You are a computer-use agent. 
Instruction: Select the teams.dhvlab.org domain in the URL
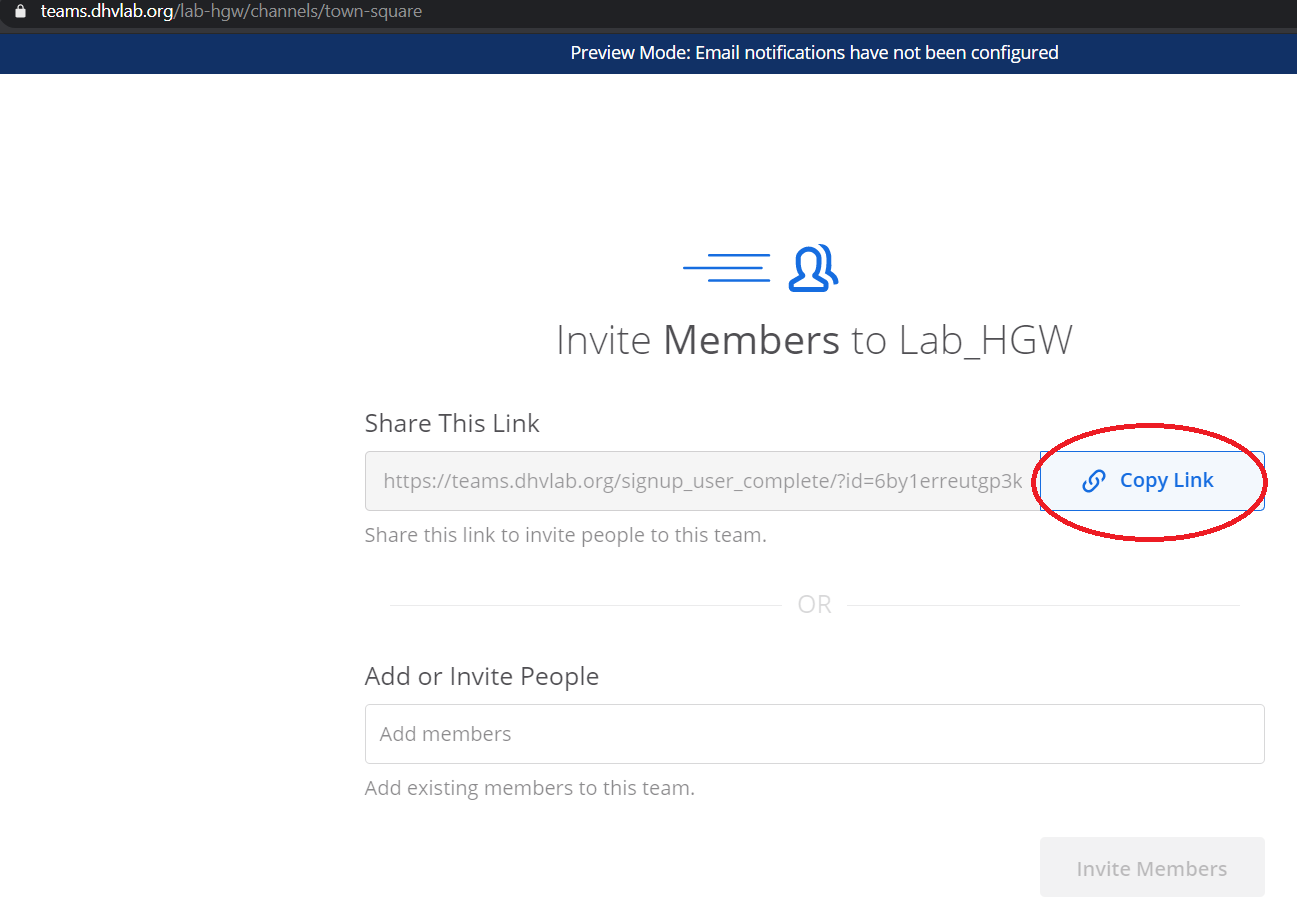click(x=107, y=12)
